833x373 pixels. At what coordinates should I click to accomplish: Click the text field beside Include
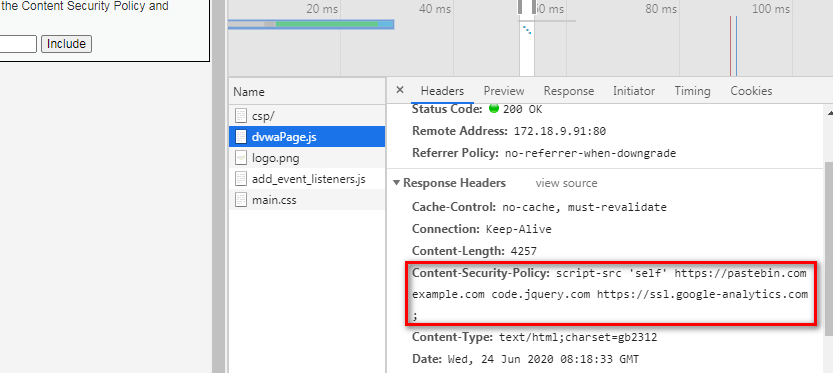coord(18,44)
